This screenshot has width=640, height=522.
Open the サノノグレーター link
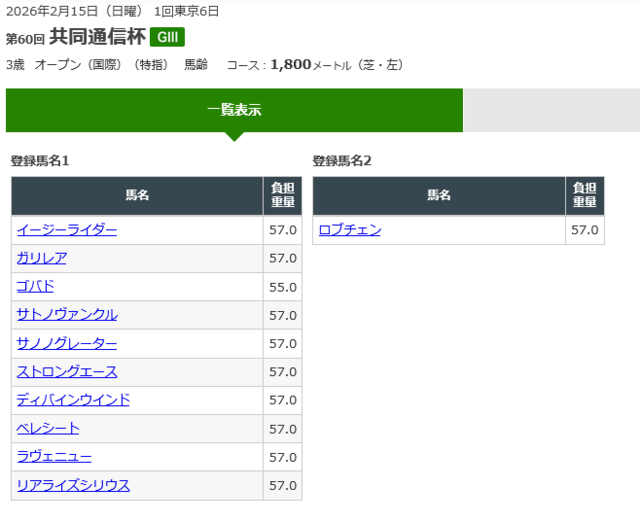[x=67, y=343]
